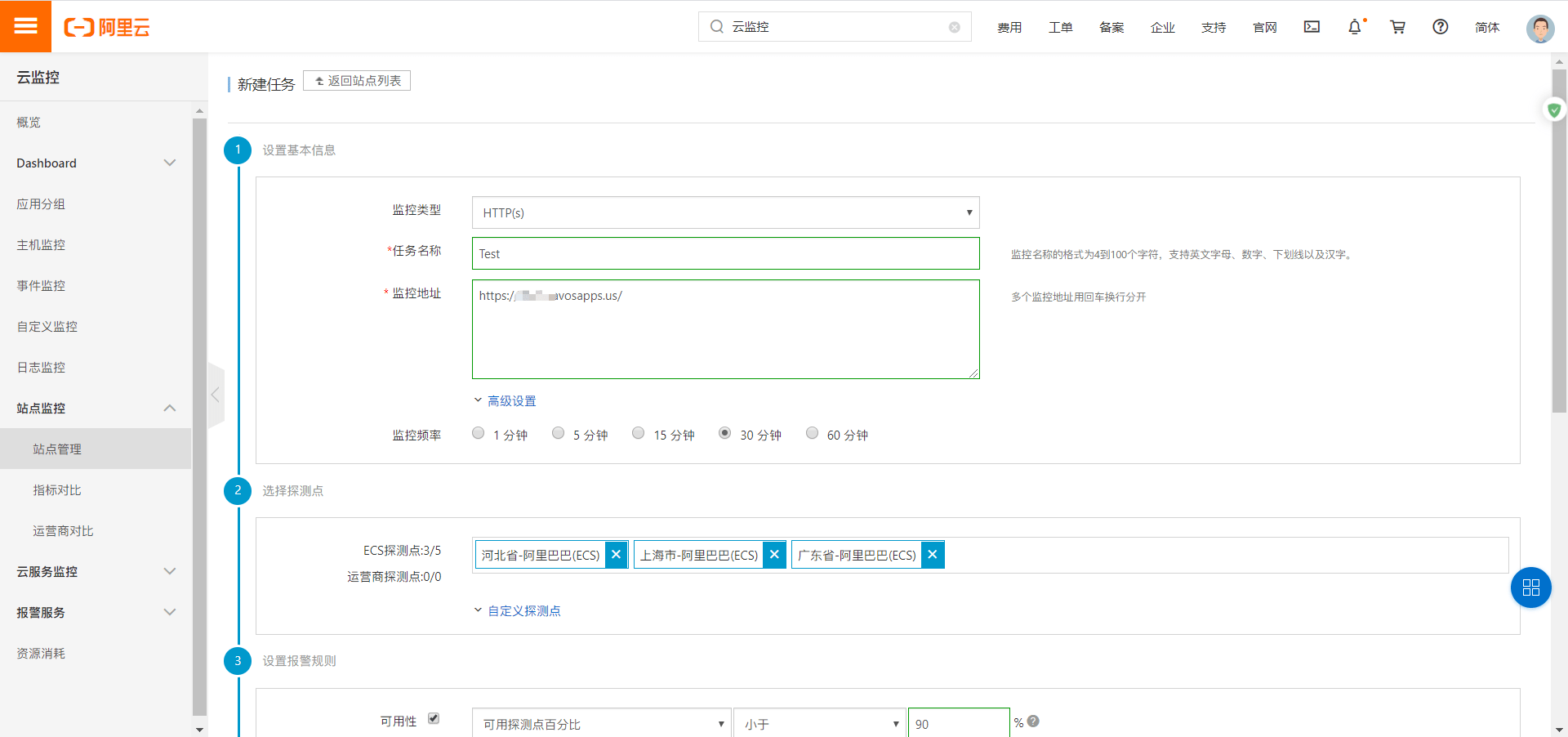Screen dimensions: 1568x737
Task: Open 主机监控 in the sidebar
Action: coord(41,245)
